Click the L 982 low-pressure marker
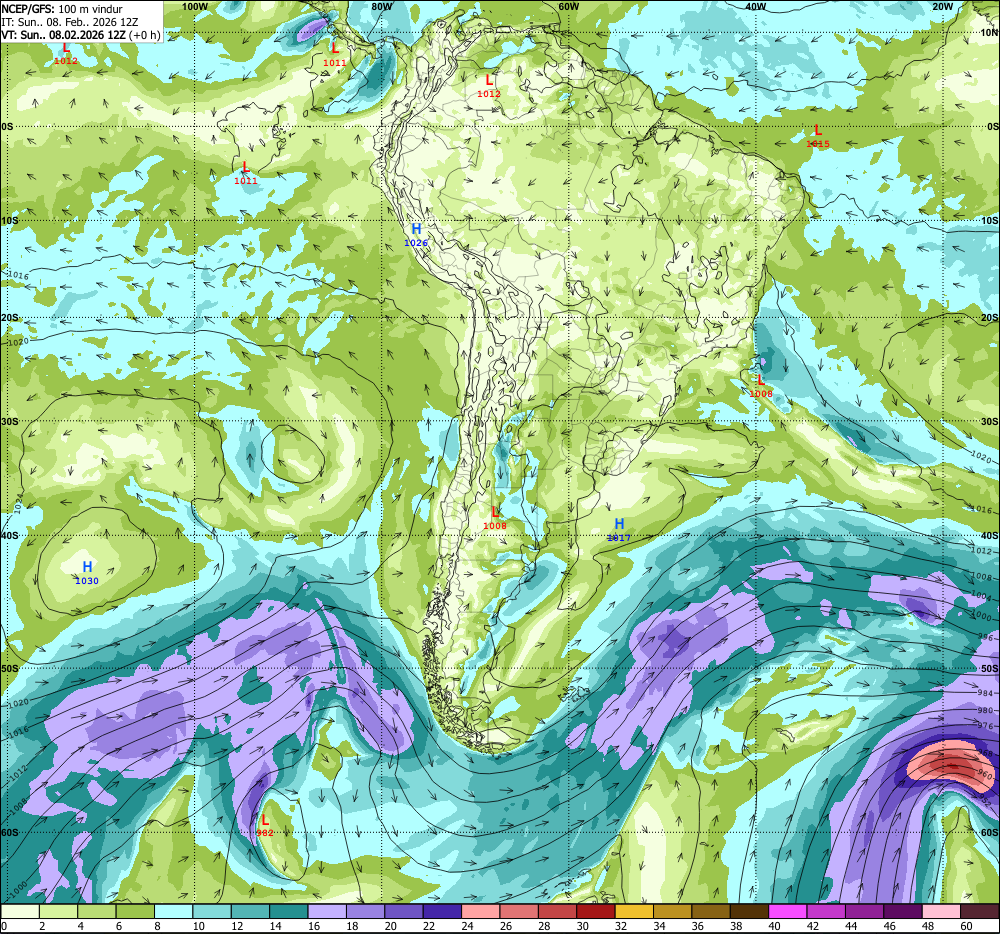This screenshot has width=1000, height=934. (x=265, y=826)
